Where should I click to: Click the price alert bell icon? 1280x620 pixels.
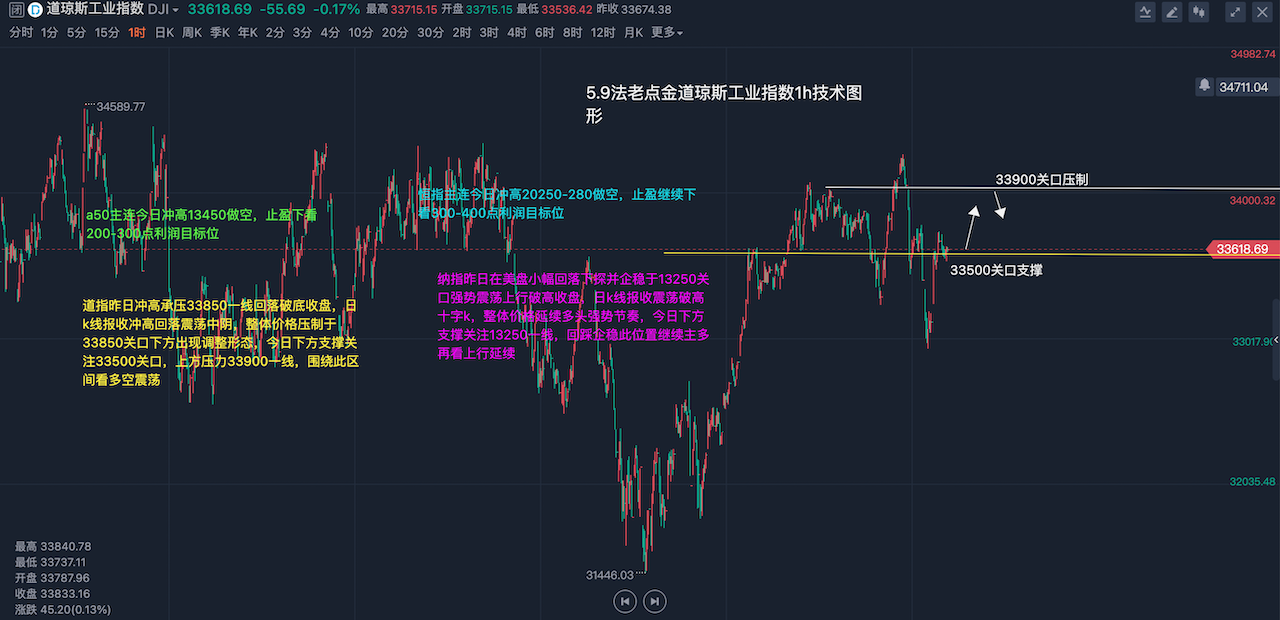click(x=1205, y=87)
